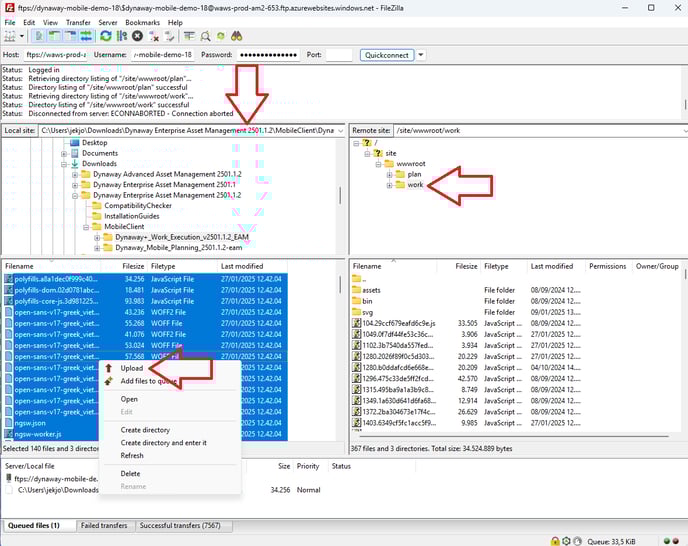Reconnect to the last server
This screenshot has height=546, width=688.
tap(169, 36)
